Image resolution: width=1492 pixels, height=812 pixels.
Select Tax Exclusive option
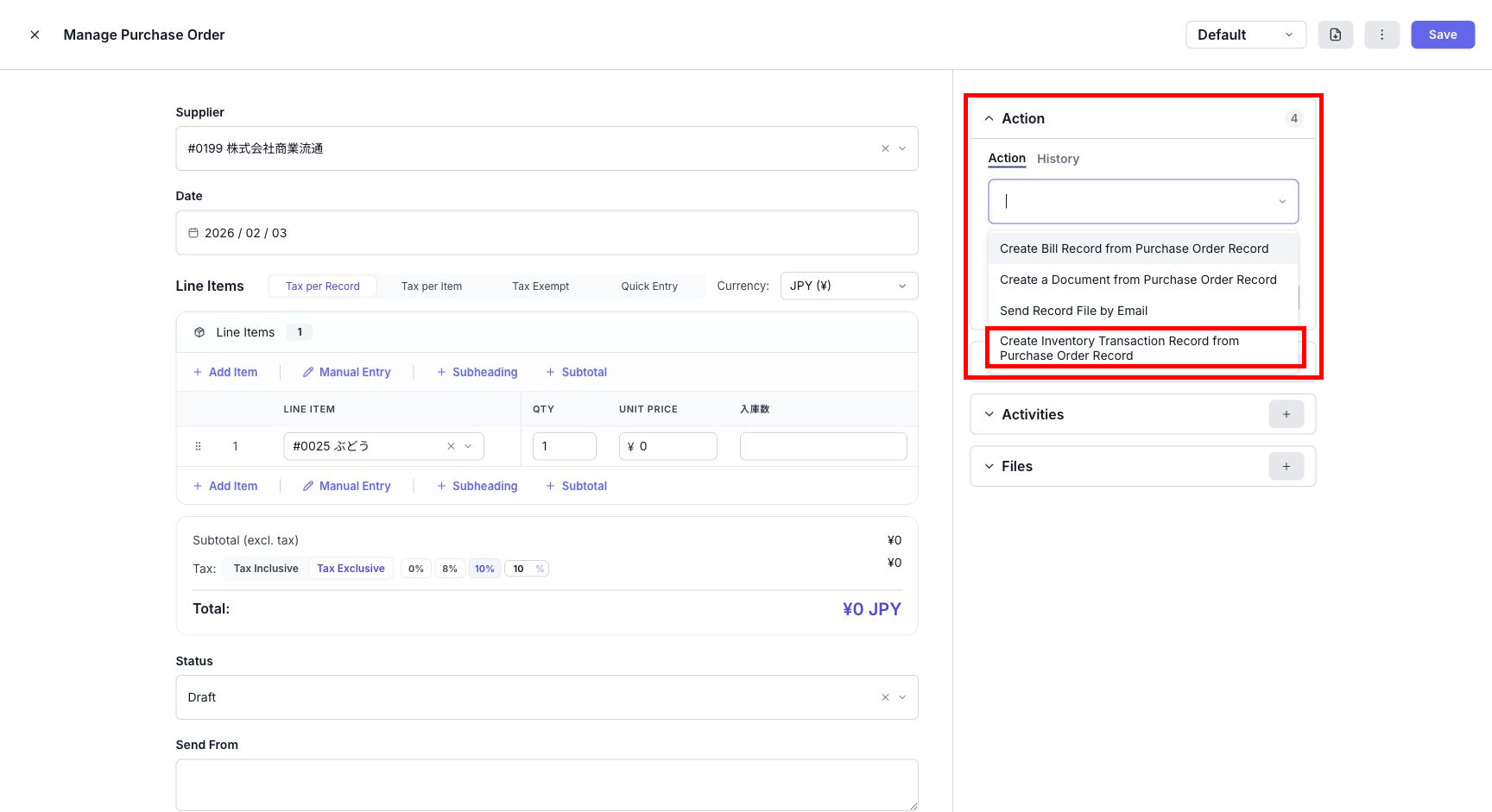[x=351, y=569]
